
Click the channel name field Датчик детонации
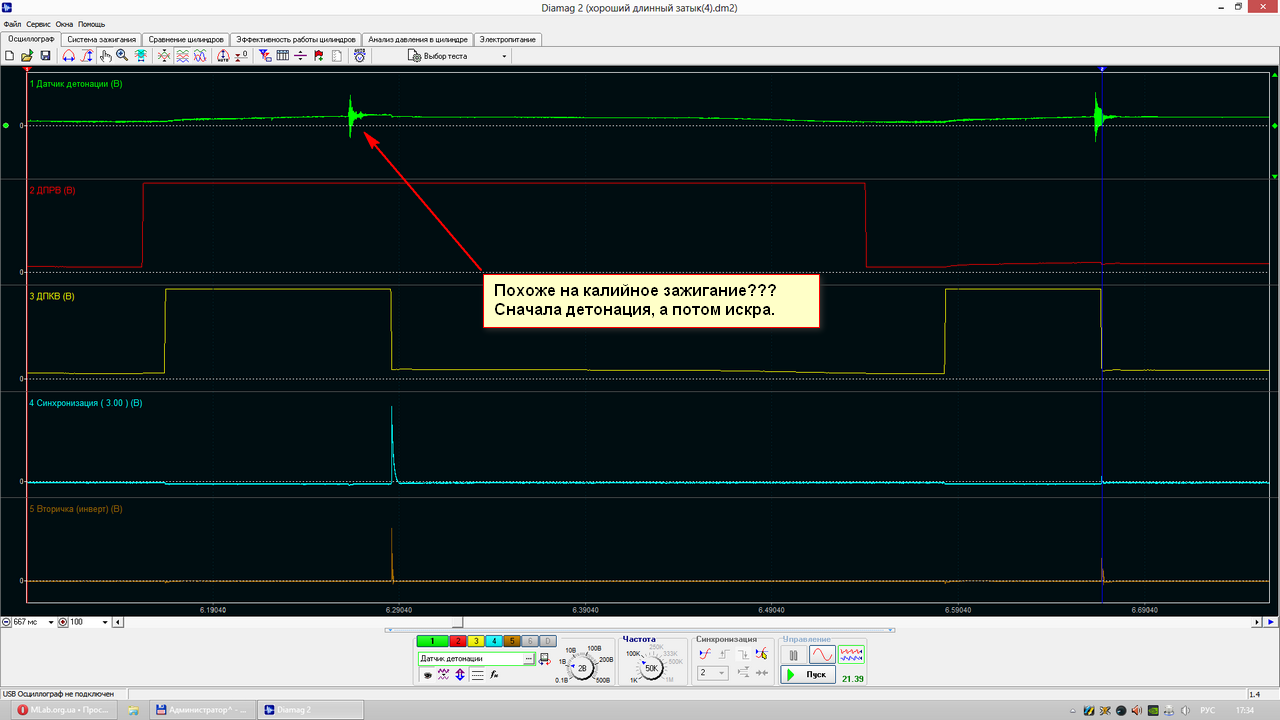471,659
